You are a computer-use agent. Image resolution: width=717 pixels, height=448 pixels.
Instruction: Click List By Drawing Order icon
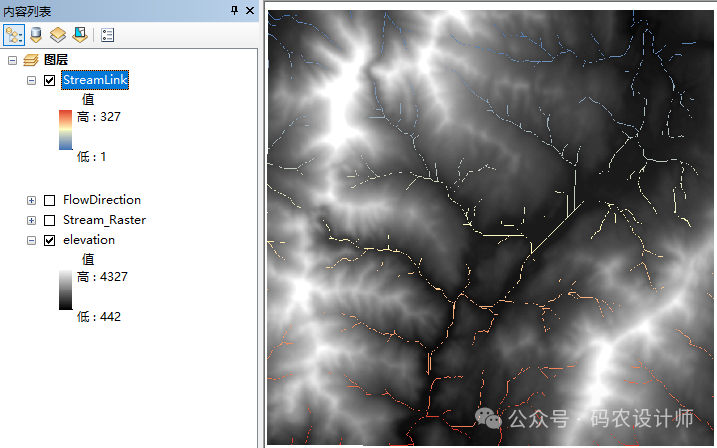coord(14,35)
